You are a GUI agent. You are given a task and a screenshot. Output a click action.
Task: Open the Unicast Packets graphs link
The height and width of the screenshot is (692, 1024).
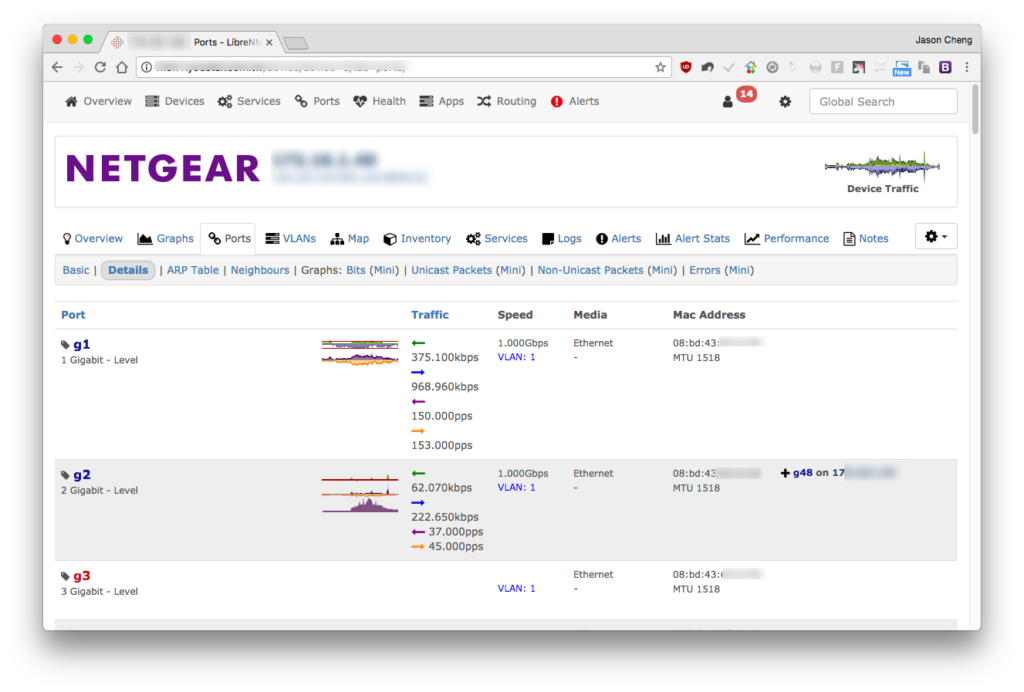[x=451, y=270]
